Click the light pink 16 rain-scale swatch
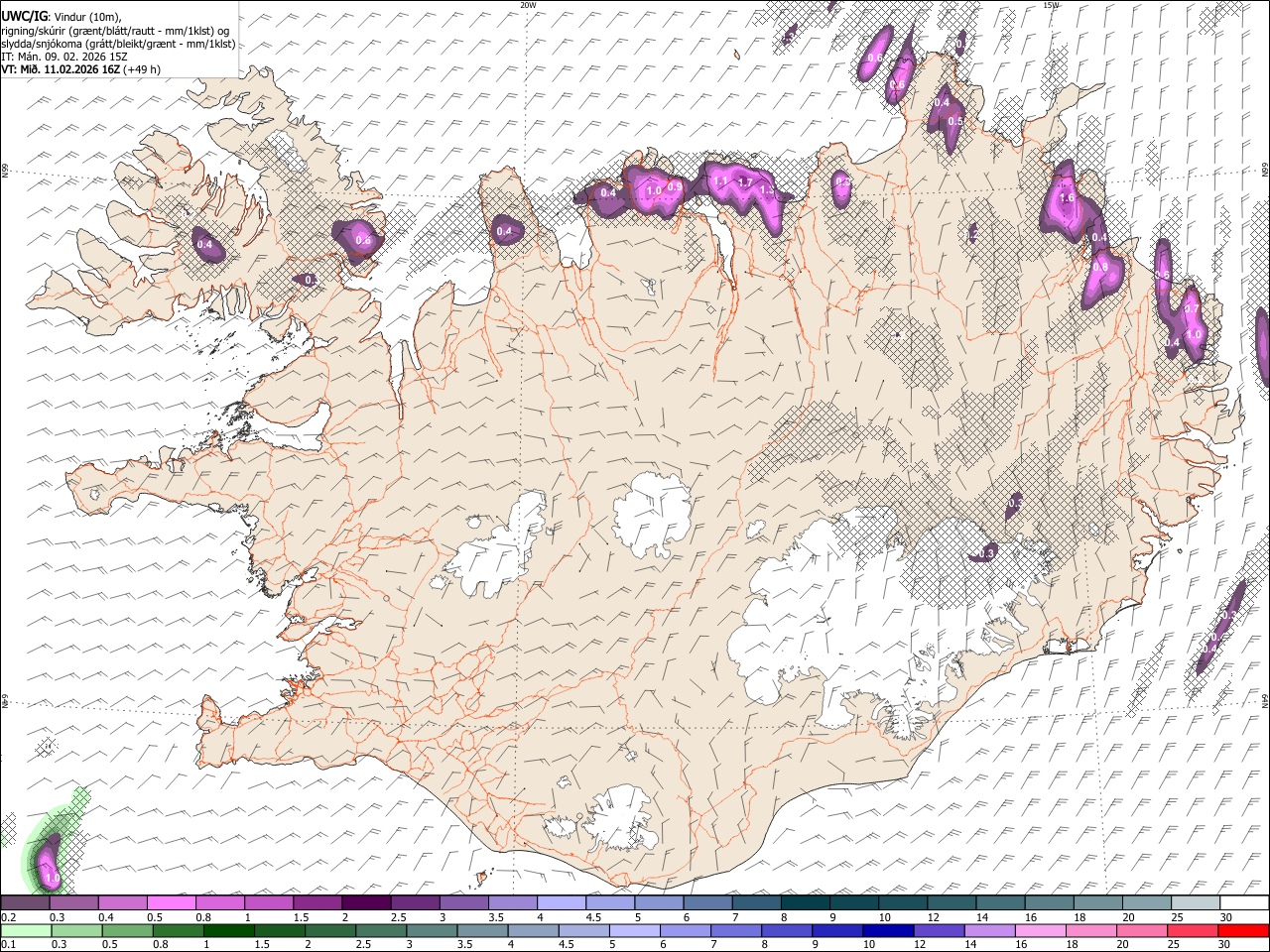Viewport: 1270px width, 952px height. (1041, 930)
